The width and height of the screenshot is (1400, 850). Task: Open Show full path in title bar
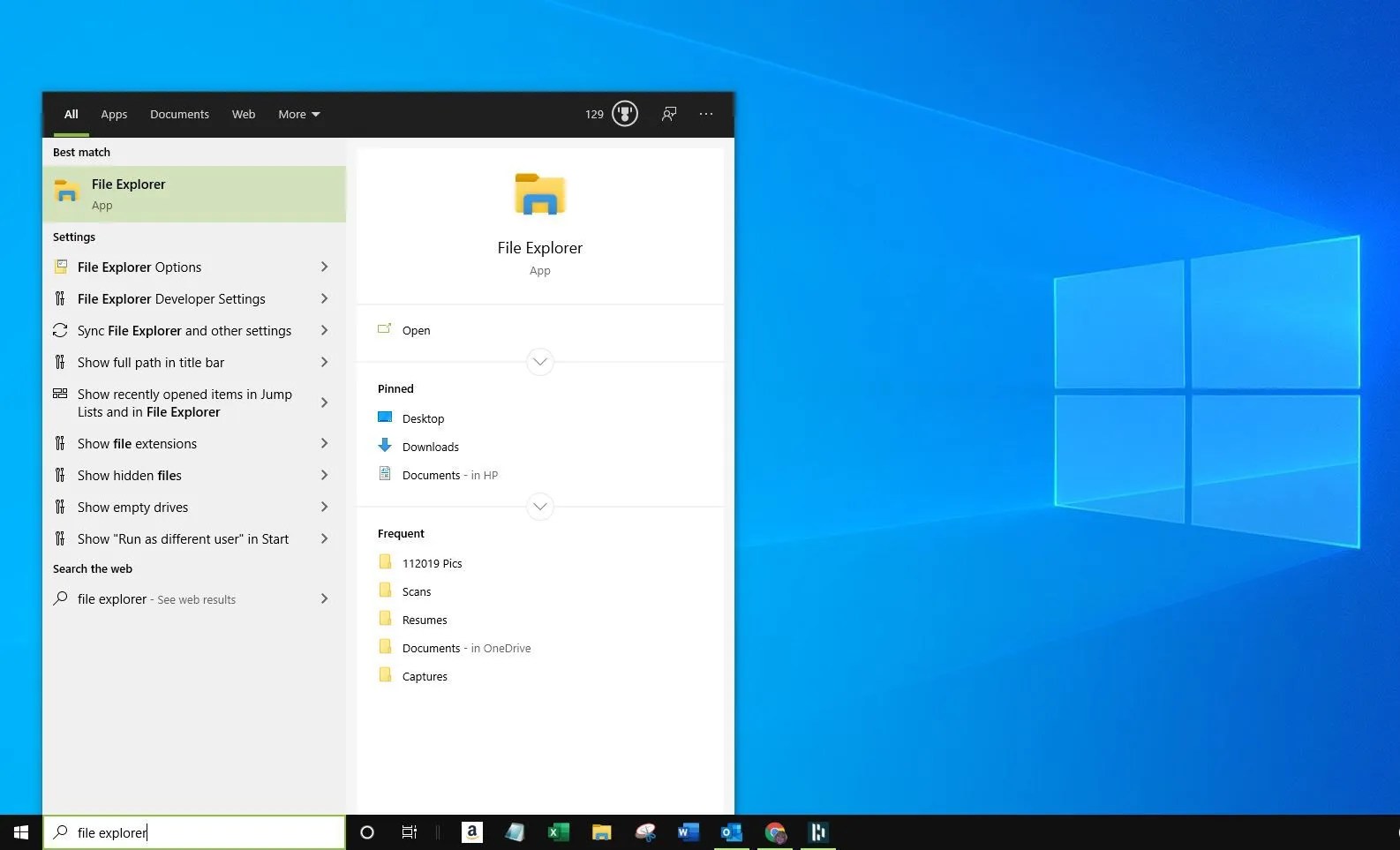(x=194, y=362)
